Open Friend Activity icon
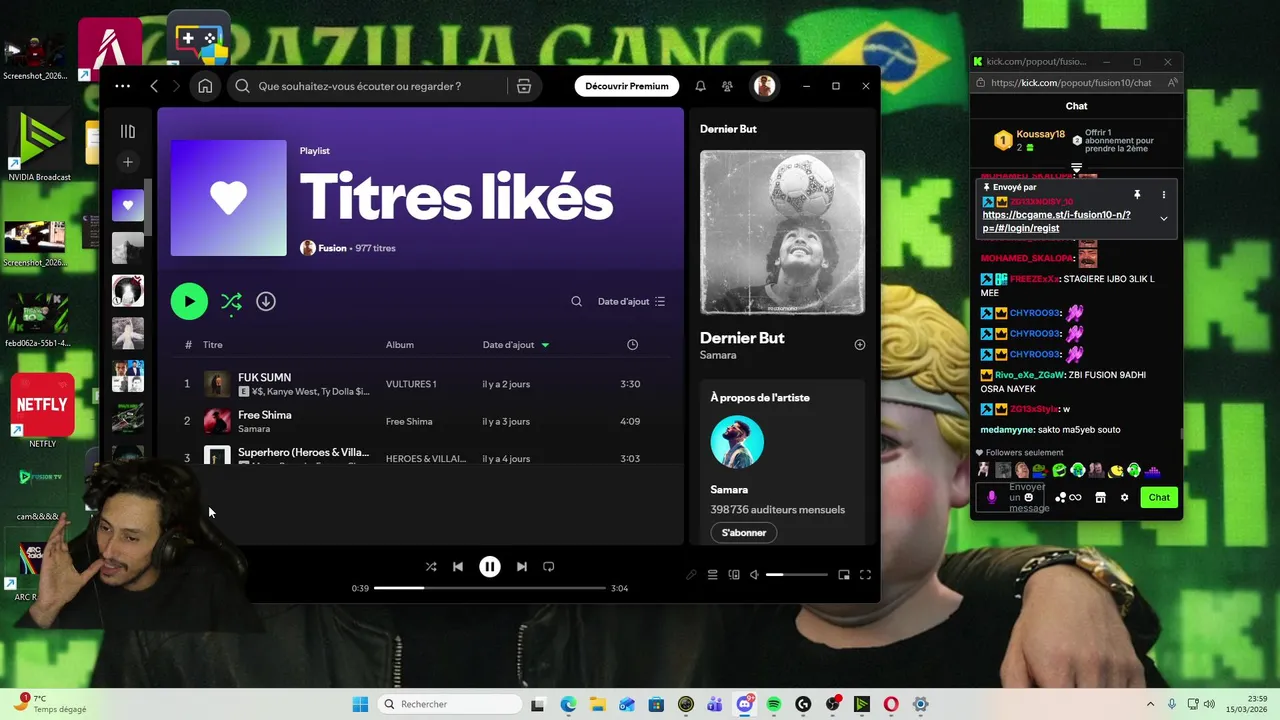 tap(728, 86)
